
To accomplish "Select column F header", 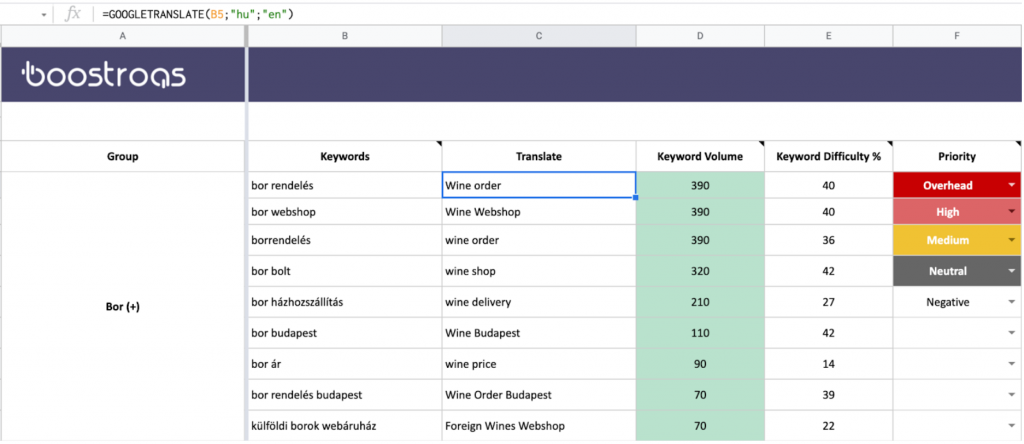I will [x=957, y=37].
